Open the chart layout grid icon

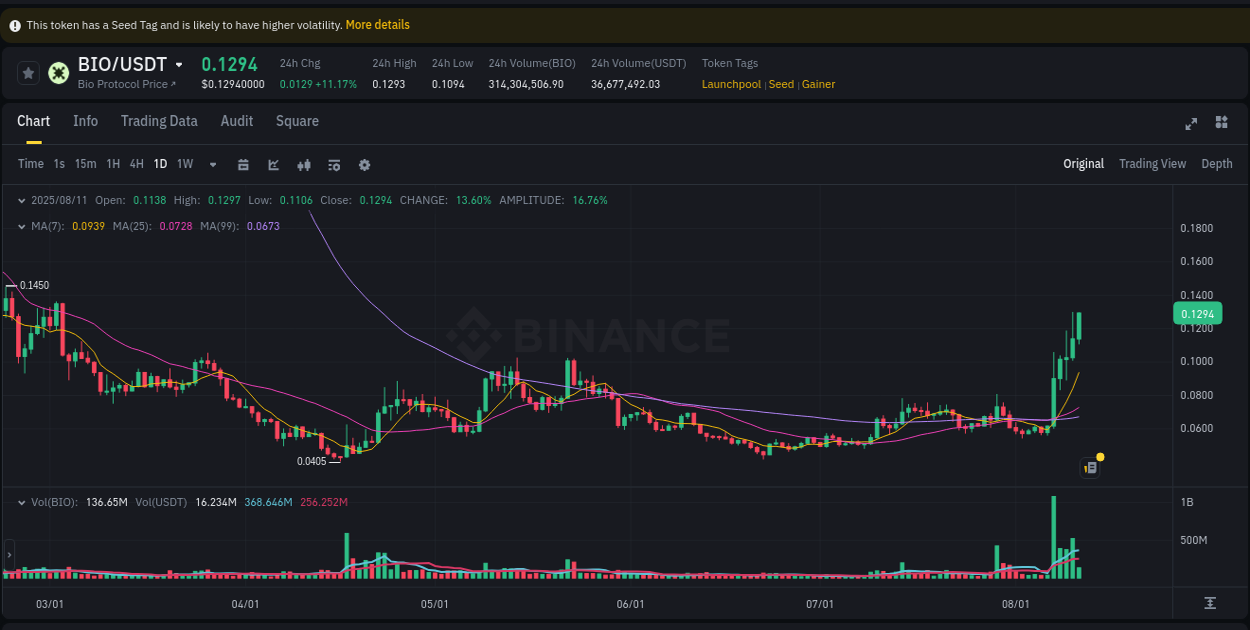[x=1221, y=122]
